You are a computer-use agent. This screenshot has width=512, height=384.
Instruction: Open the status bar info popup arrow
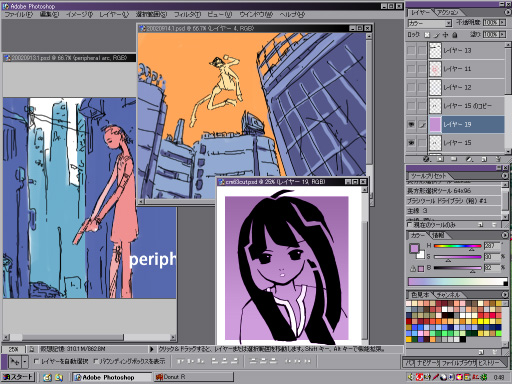151,349
